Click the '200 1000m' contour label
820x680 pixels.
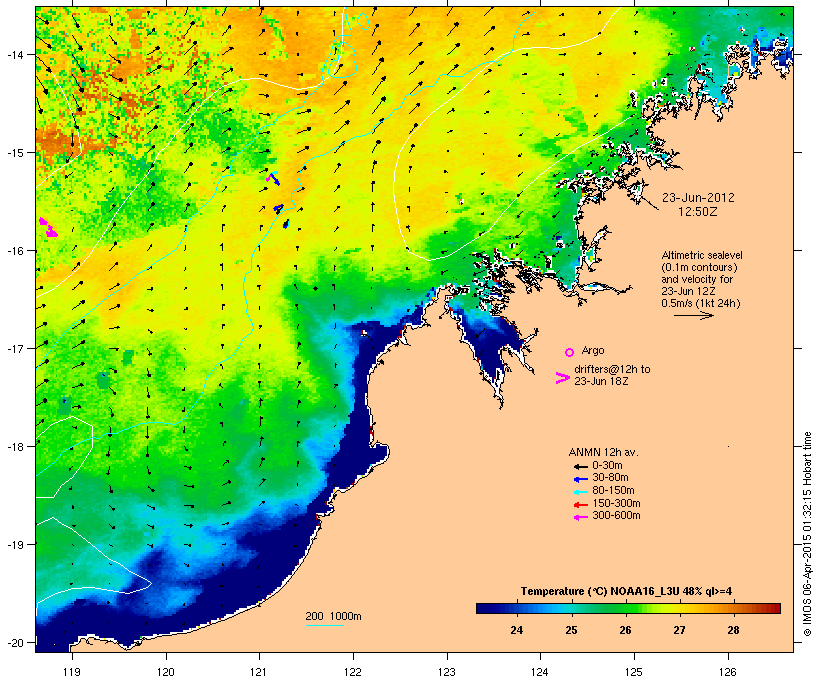tap(333, 616)
